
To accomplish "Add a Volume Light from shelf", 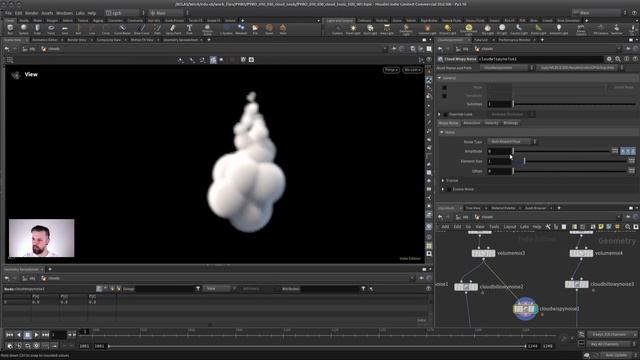I will [427, 29].
